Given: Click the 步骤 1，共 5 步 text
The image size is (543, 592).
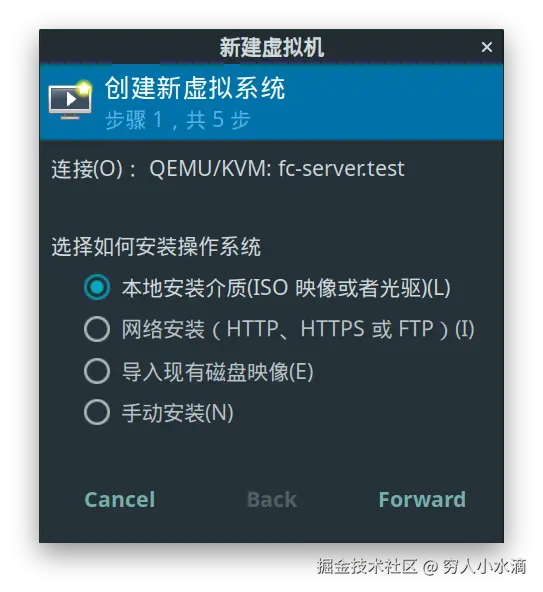Looking at the screenshot, I should click(177, 120).
